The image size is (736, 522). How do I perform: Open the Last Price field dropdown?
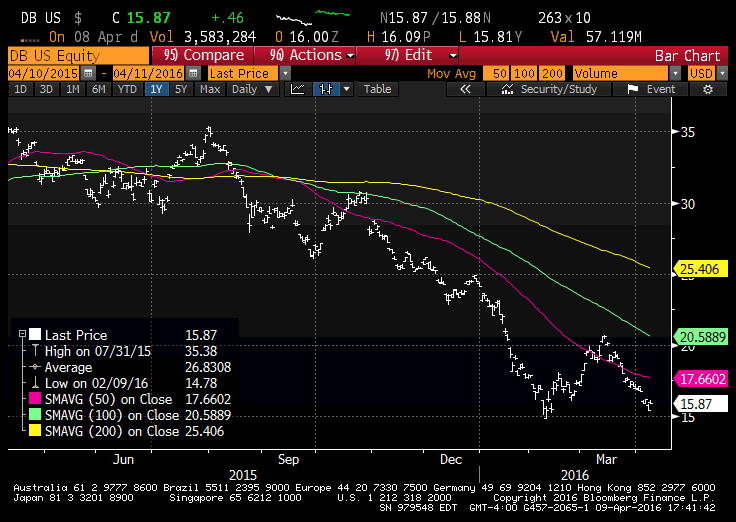click(285, 74)
